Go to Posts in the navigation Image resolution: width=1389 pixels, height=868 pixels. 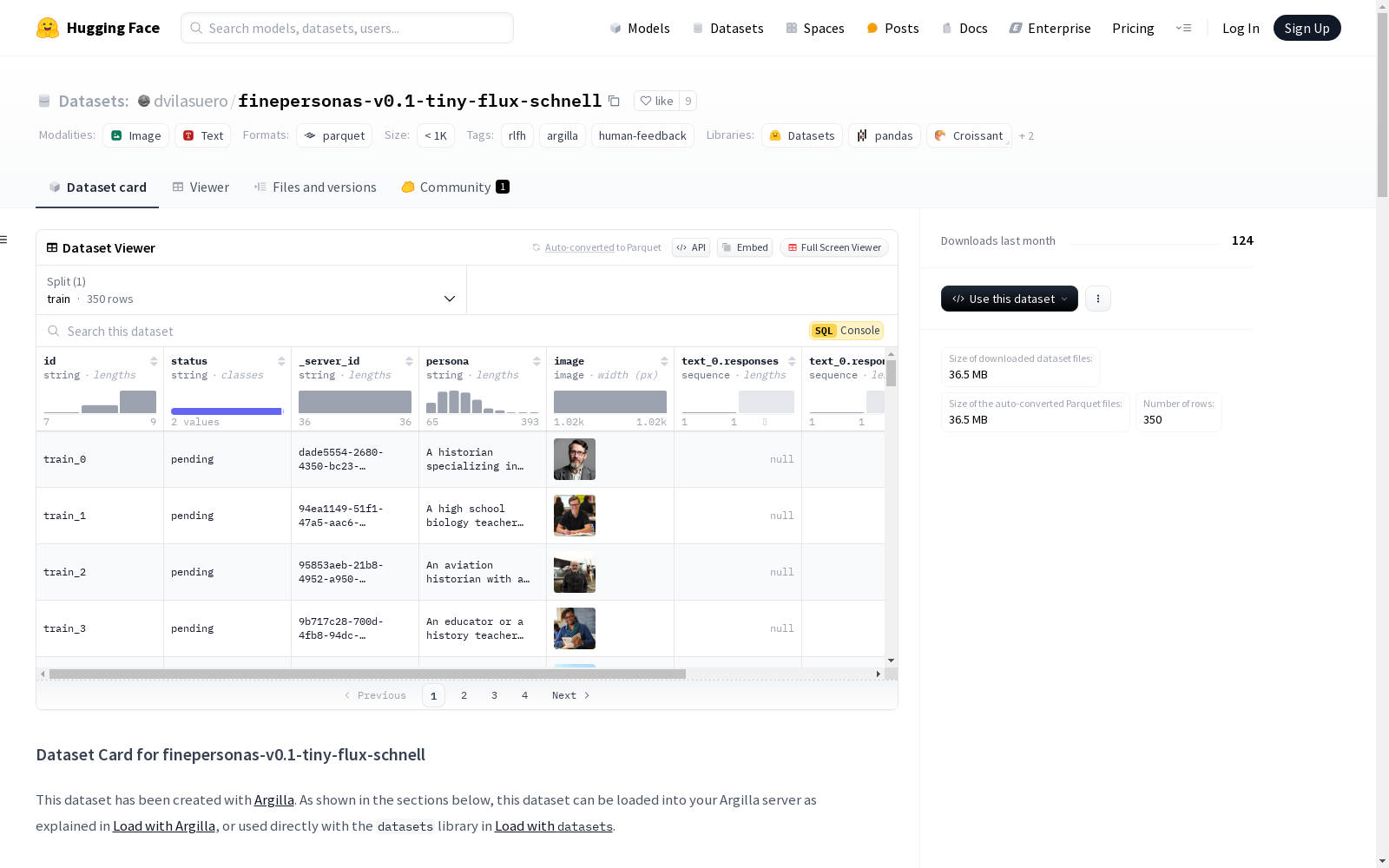tap(893, 28)
